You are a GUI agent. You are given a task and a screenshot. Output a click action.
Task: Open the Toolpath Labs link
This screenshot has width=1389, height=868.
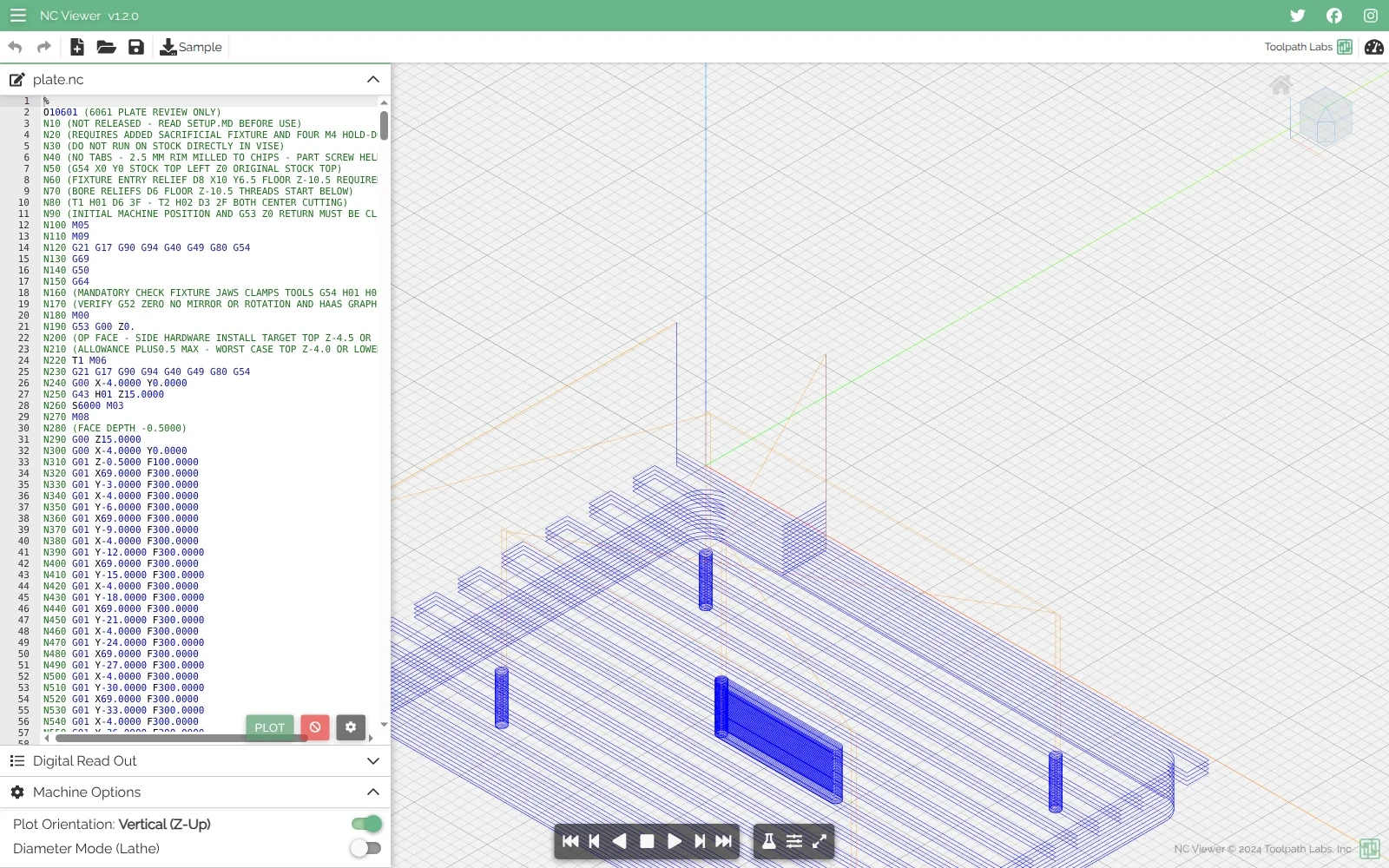click(1308, 47)
